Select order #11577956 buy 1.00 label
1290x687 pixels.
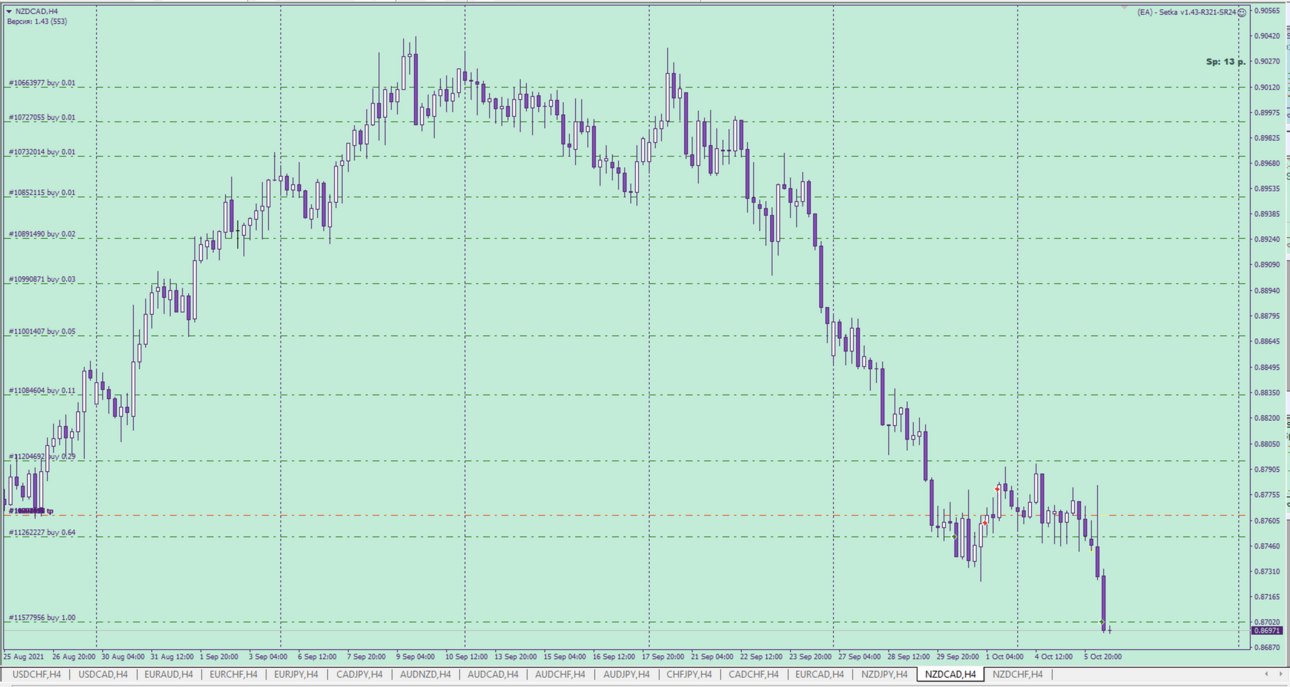[x=42, y=618]
